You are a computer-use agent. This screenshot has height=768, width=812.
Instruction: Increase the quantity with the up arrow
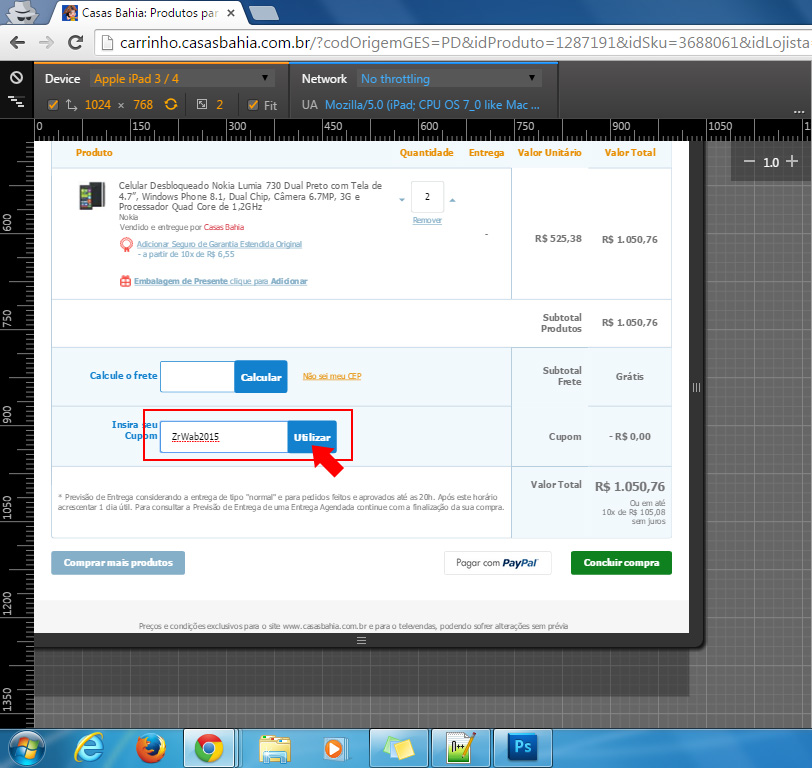pyautogui.click(x=452, y=198)
